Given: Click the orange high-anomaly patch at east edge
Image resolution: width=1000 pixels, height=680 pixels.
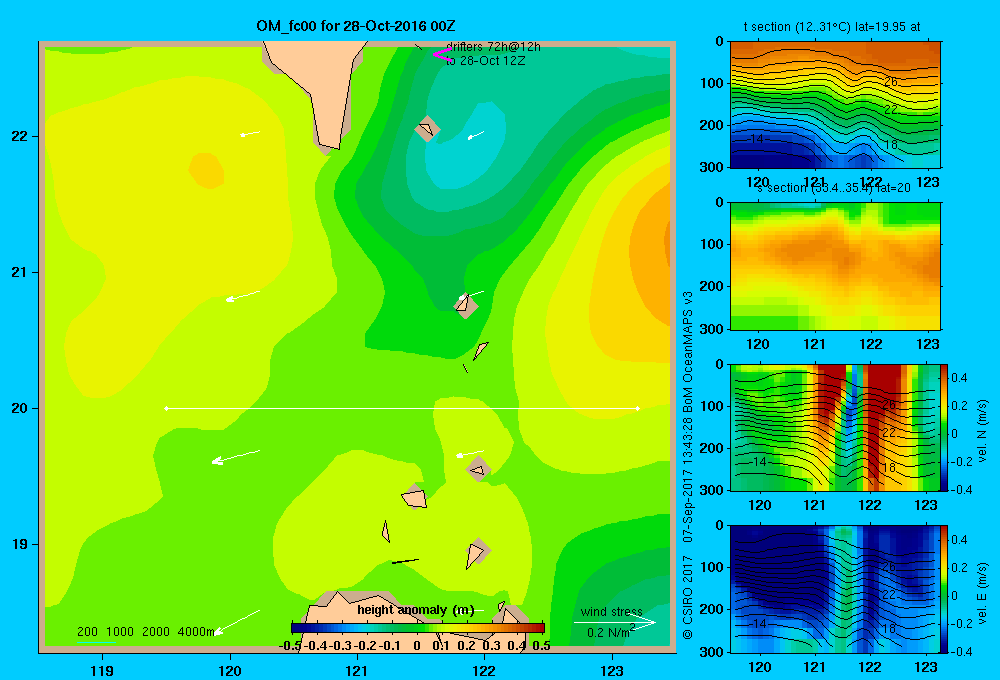Looking at the screenshot, I should tap(652, 242).
